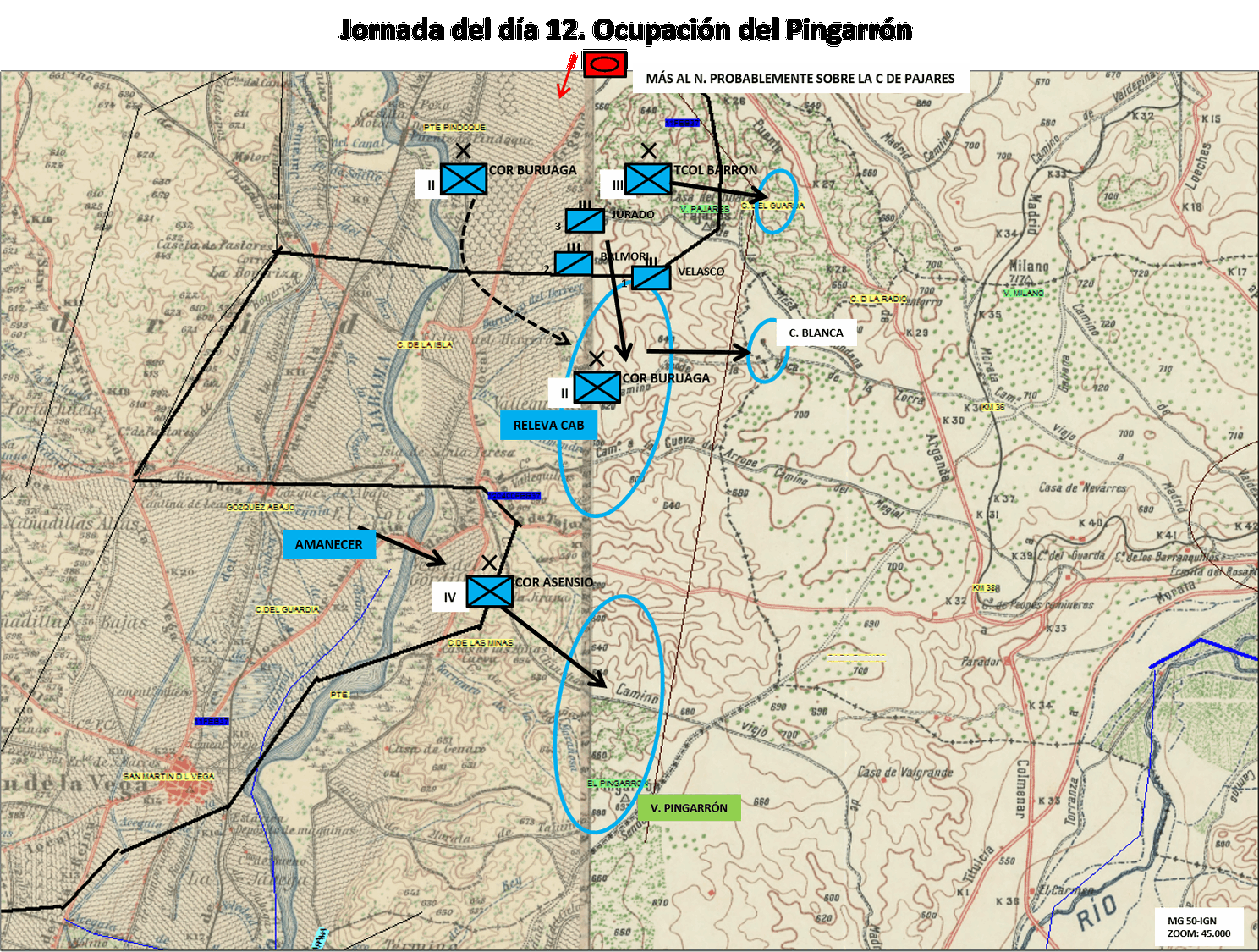Click the yellow PTE PINDOQUE label
The height and width of the screenshot is (952, 1259).
coord(454,127)
